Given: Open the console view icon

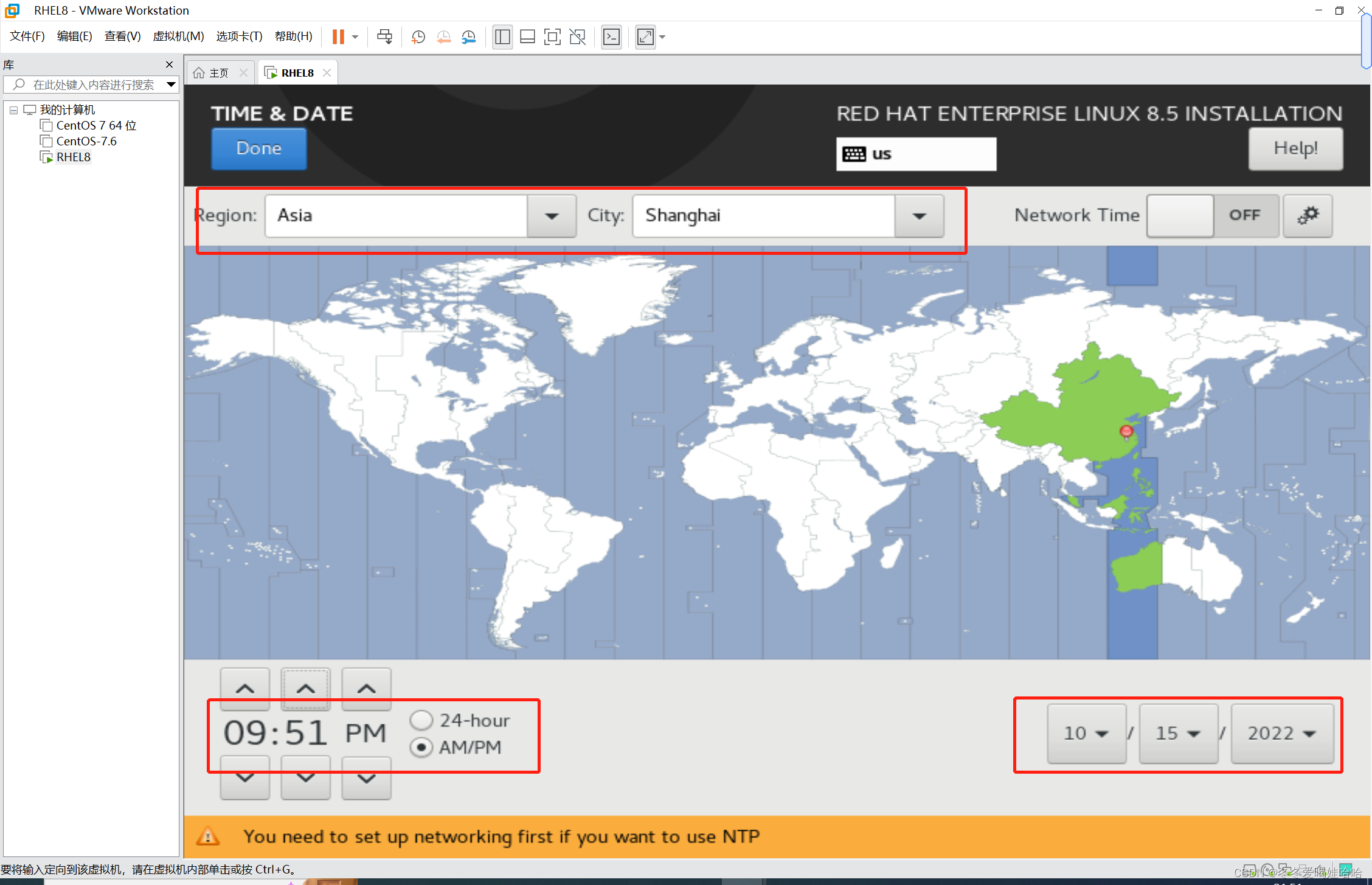Looking at the screenshot, I should (611, 37).
